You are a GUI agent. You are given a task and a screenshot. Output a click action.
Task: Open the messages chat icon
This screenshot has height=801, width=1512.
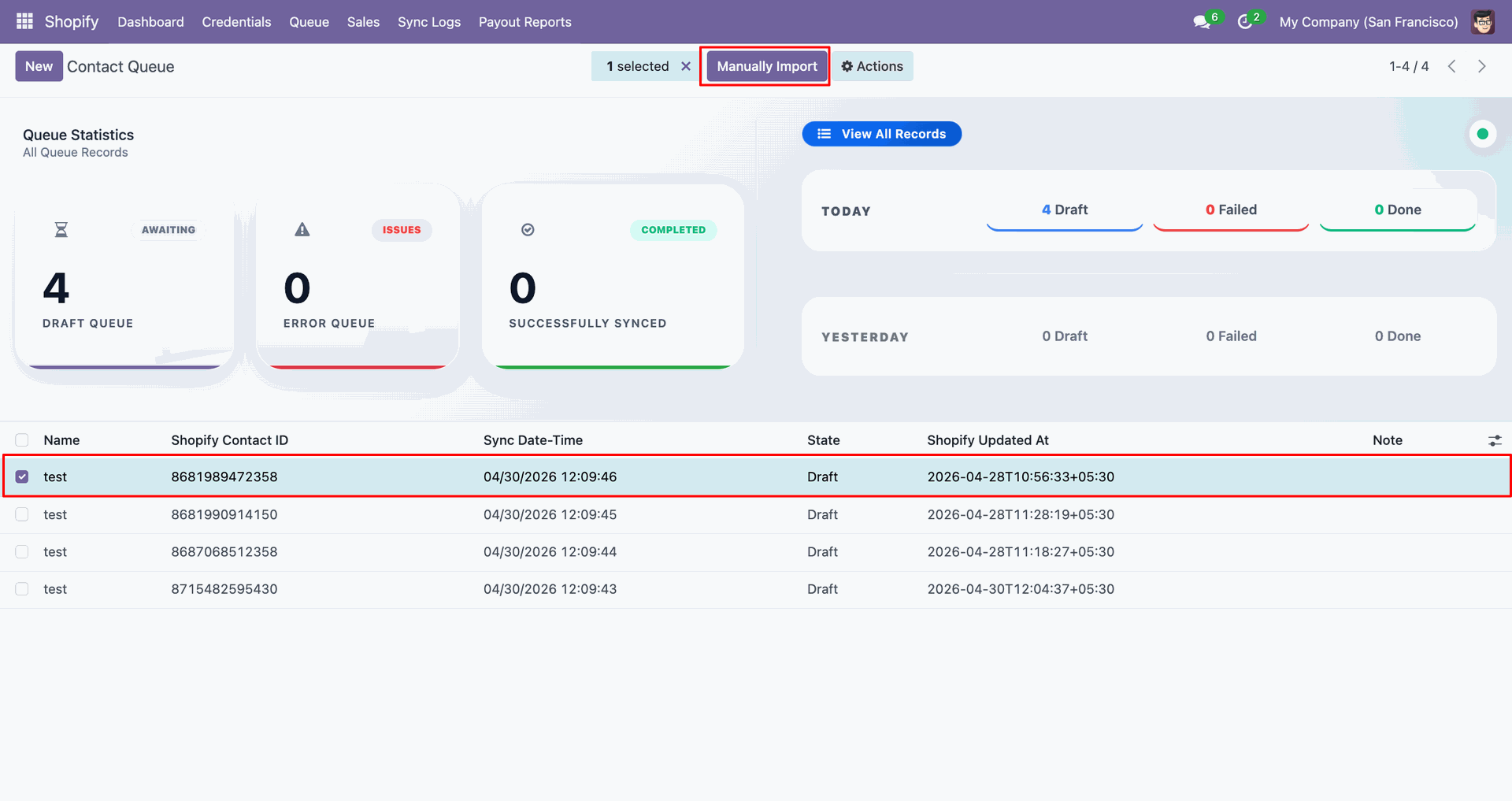pyautogui.click(x=1202, y=22)
